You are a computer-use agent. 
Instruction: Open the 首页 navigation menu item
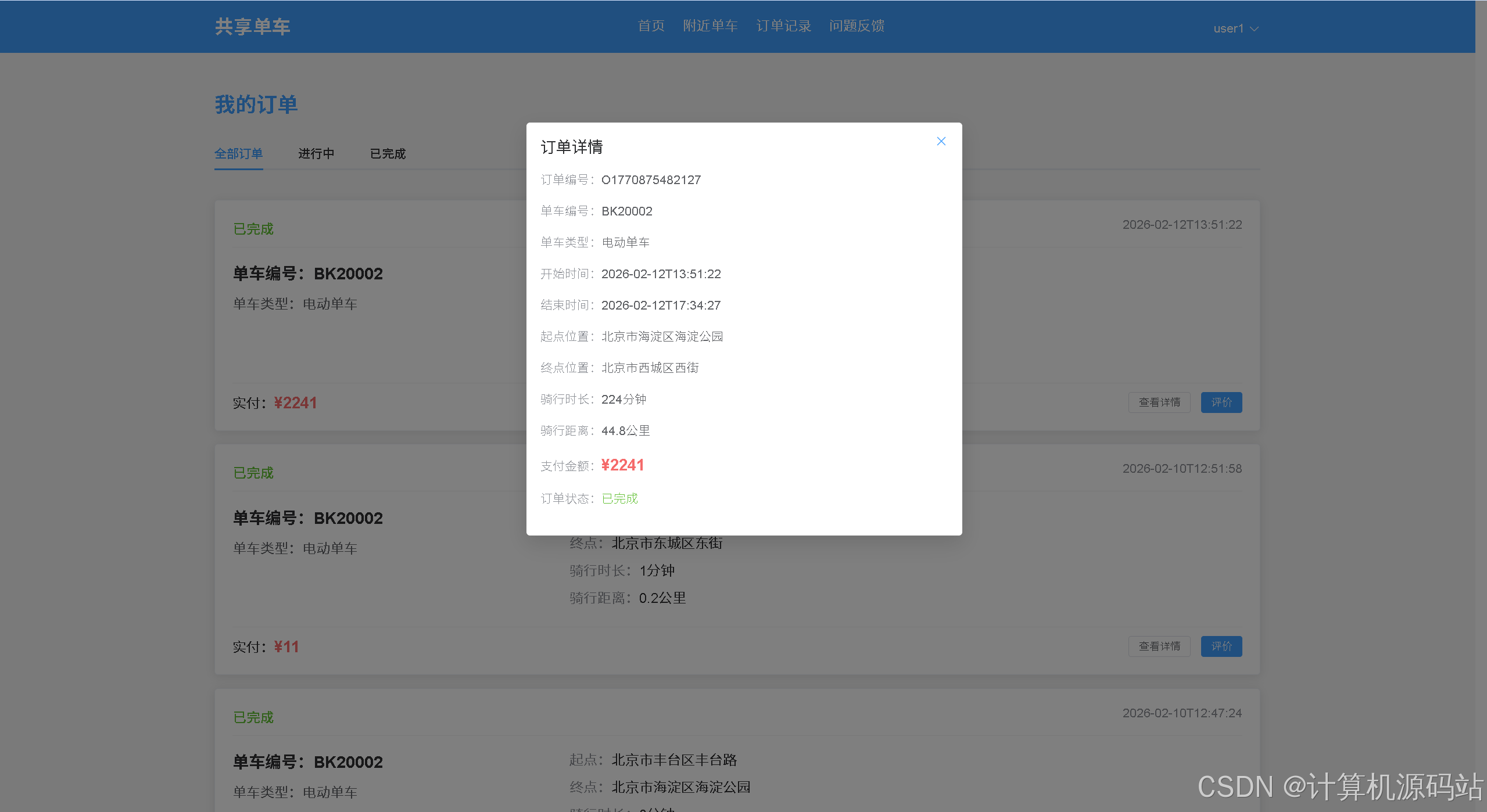click(651, 26)
